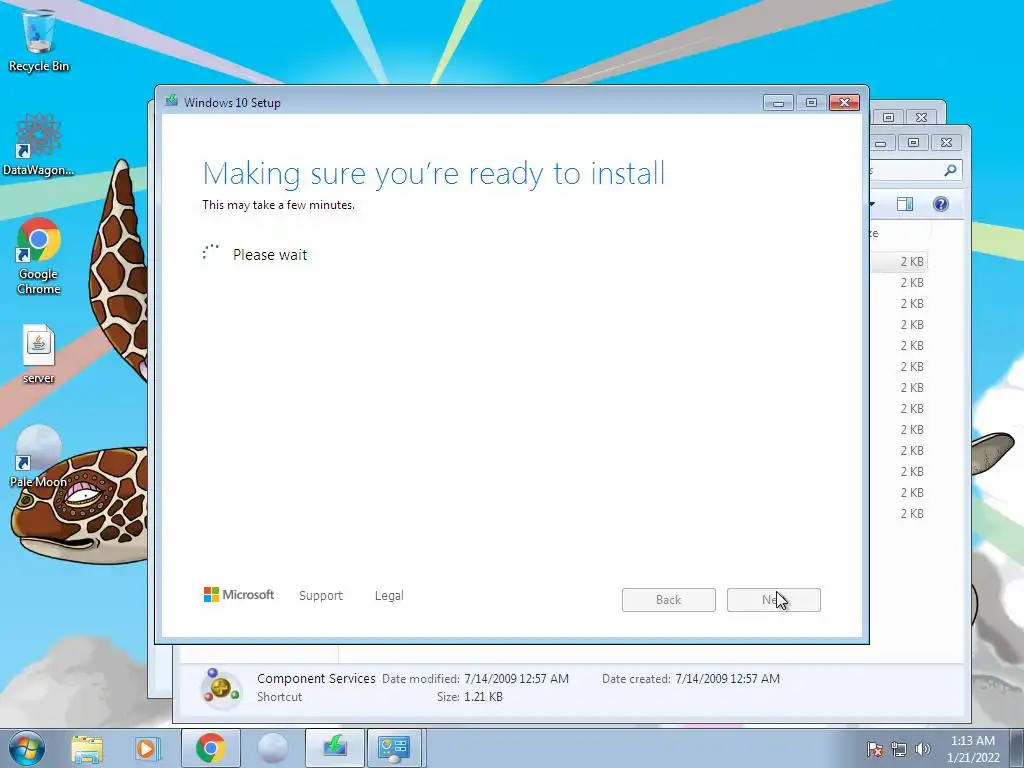Close the Windows 10 Setup window
This screenshot has height=768, width=1024.
844,103
